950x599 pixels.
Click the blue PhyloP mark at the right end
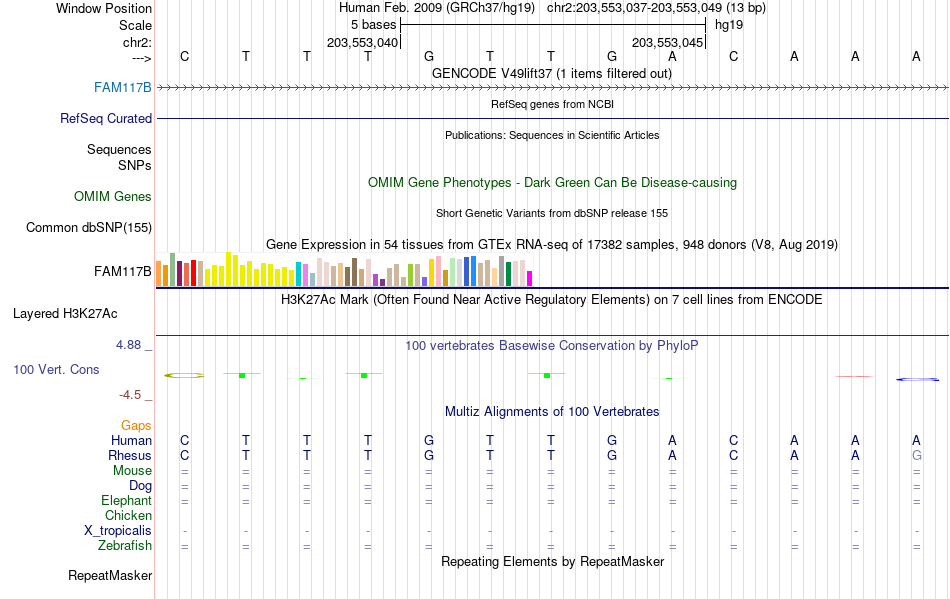(x=917, y=379)
